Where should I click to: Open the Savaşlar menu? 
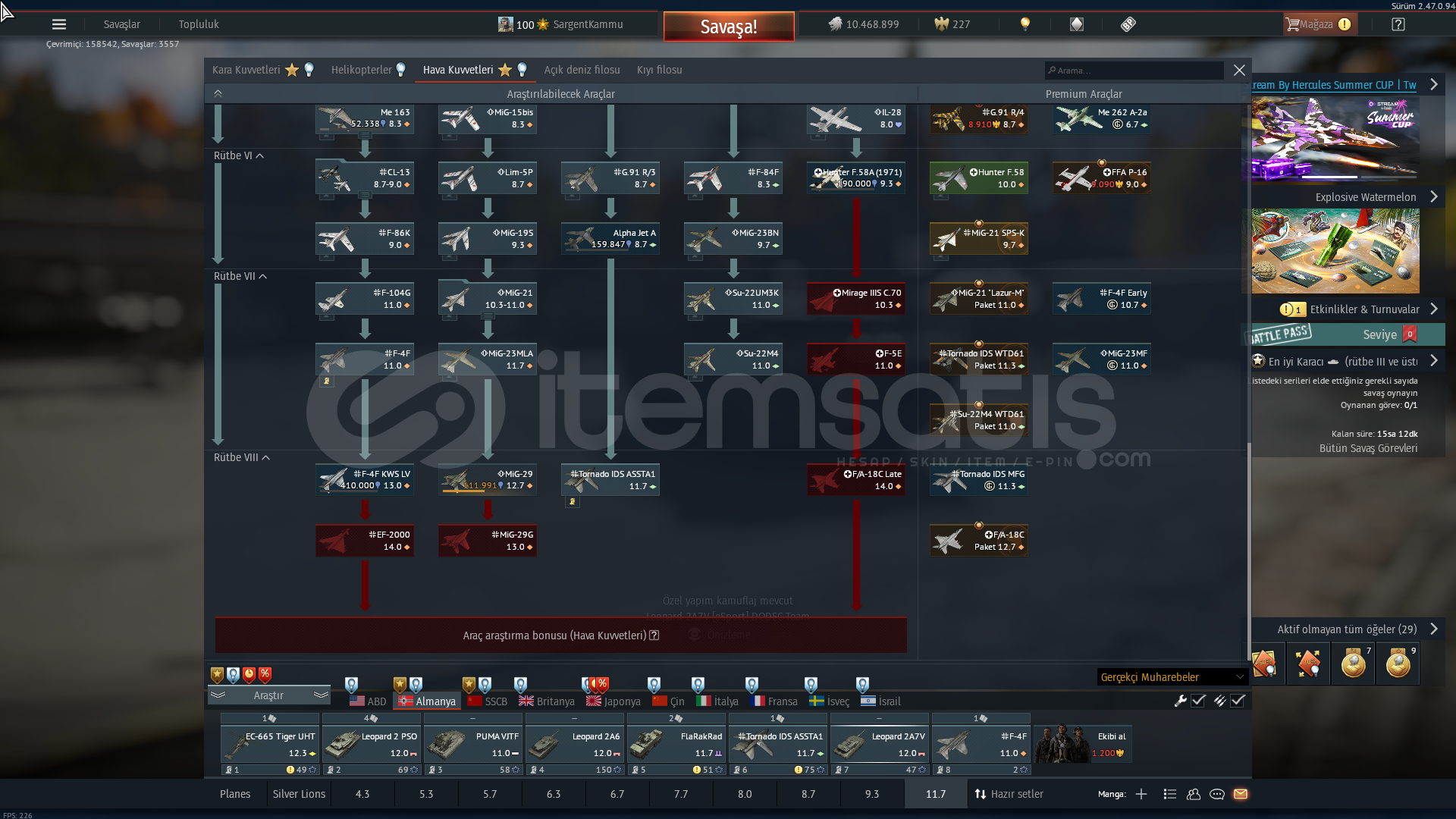coord(121,24)
